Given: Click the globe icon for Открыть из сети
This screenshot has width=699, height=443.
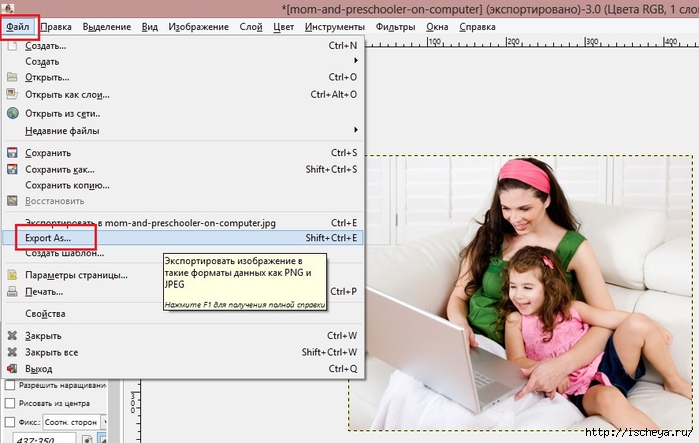Looking at the screenshot, I should click(x=12, y=113).
